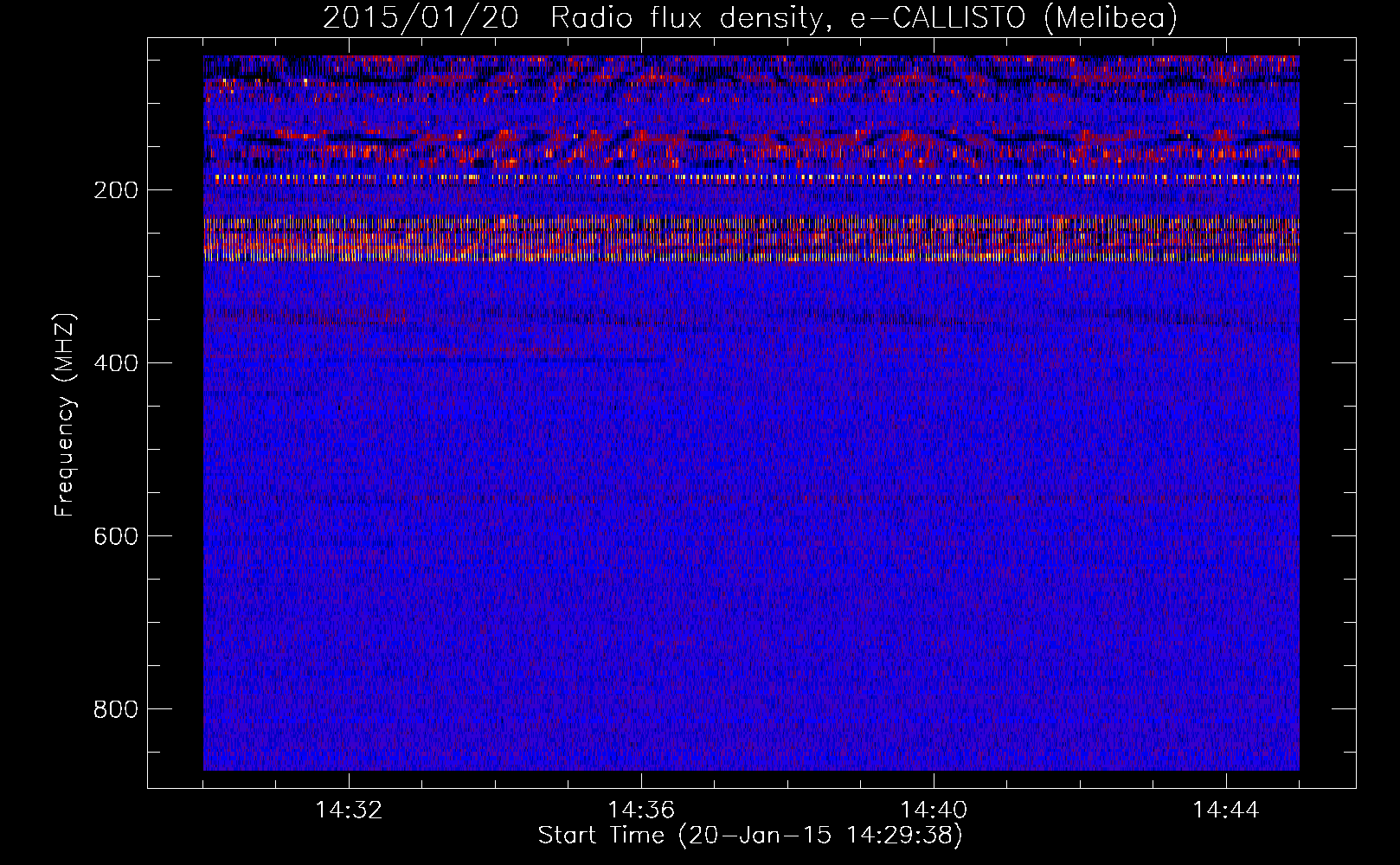Viewport: 1400px width, 865px height.
Task: Click the 14:40 time tick label
Action: pyautogui.click(x=934, y=811)
